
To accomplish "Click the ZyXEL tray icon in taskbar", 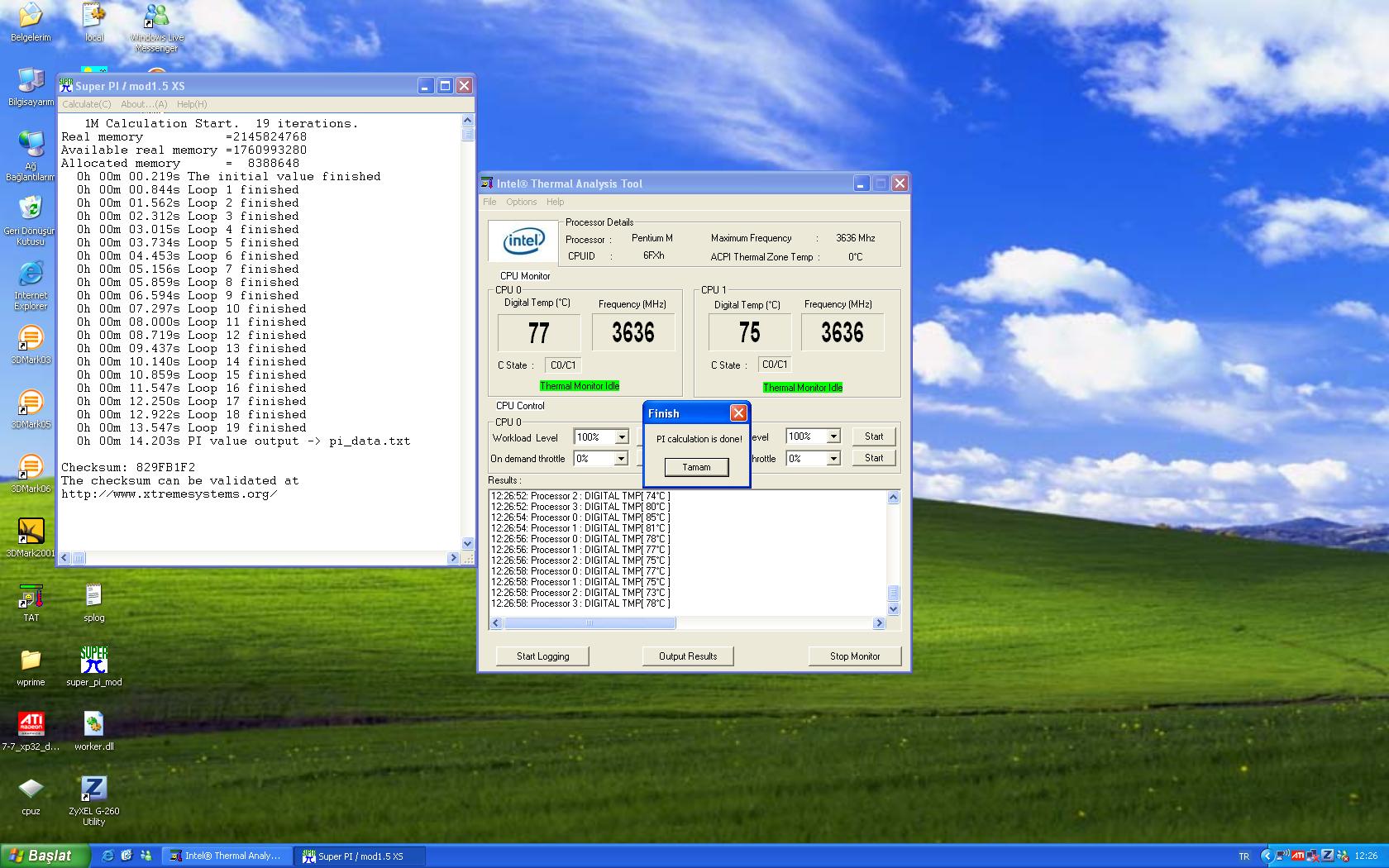I will 1328,856.
